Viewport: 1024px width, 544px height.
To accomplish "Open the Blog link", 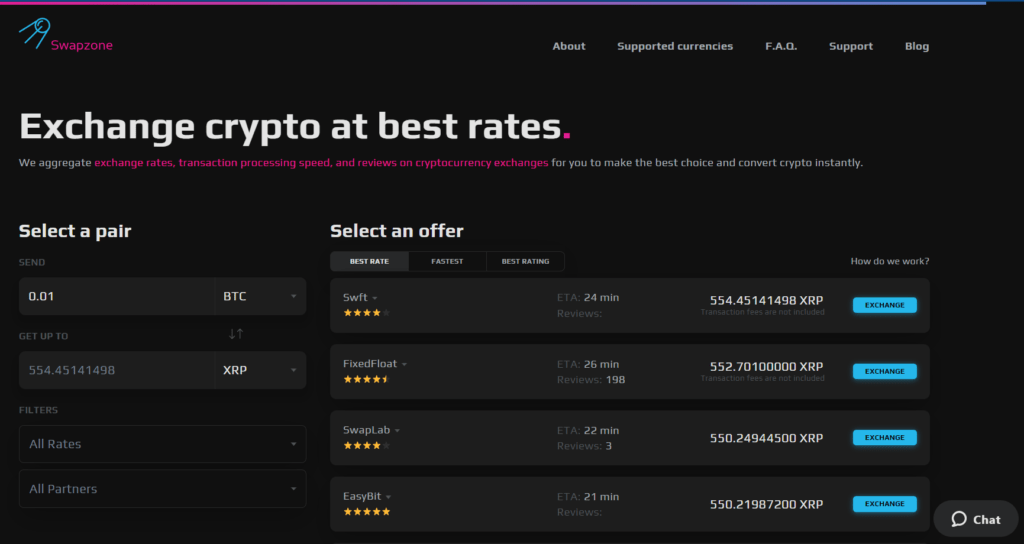I will coord(917,46).
